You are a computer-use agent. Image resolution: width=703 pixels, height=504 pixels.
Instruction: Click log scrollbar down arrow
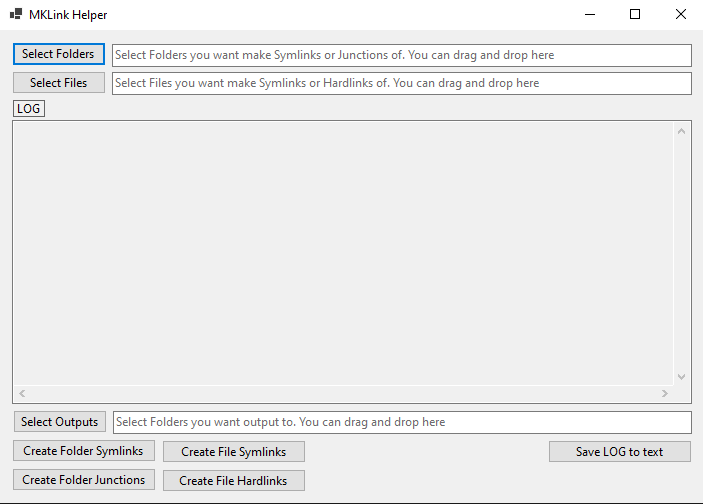pos(681,377)
